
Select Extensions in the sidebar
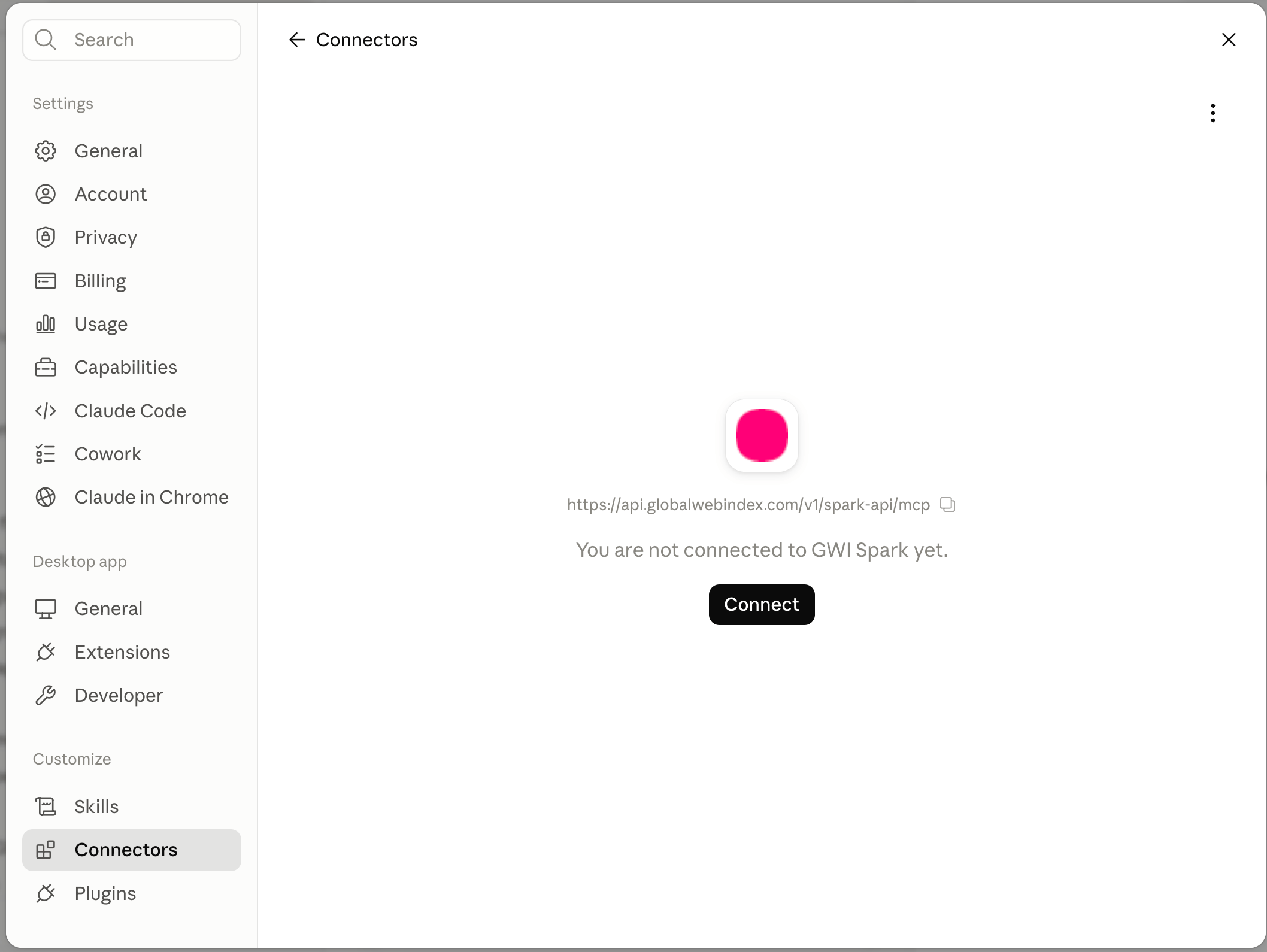pos(132,652)
